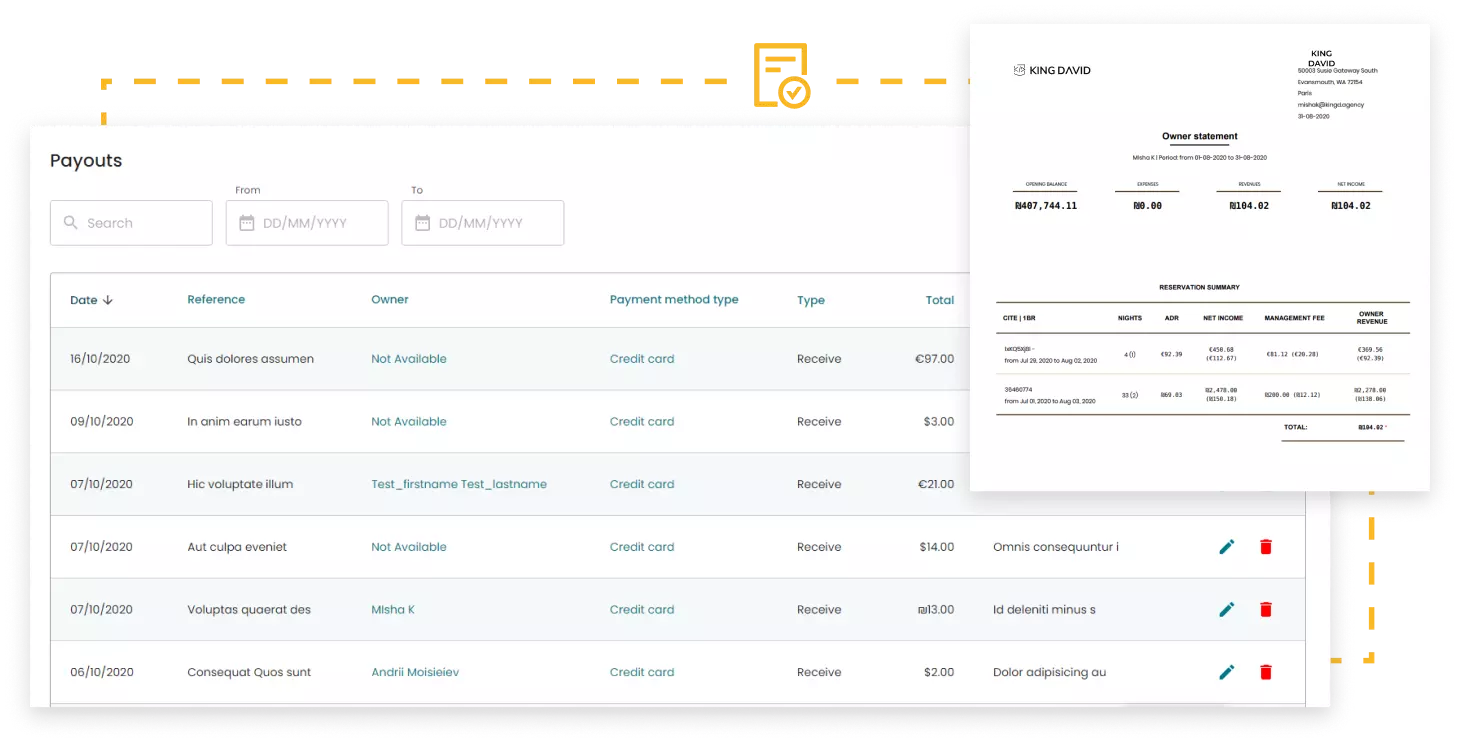This screenshot has width=1460, height=744.
Task: Open Test_firstname Test_lastname owner link
Action: click(459, 484)
